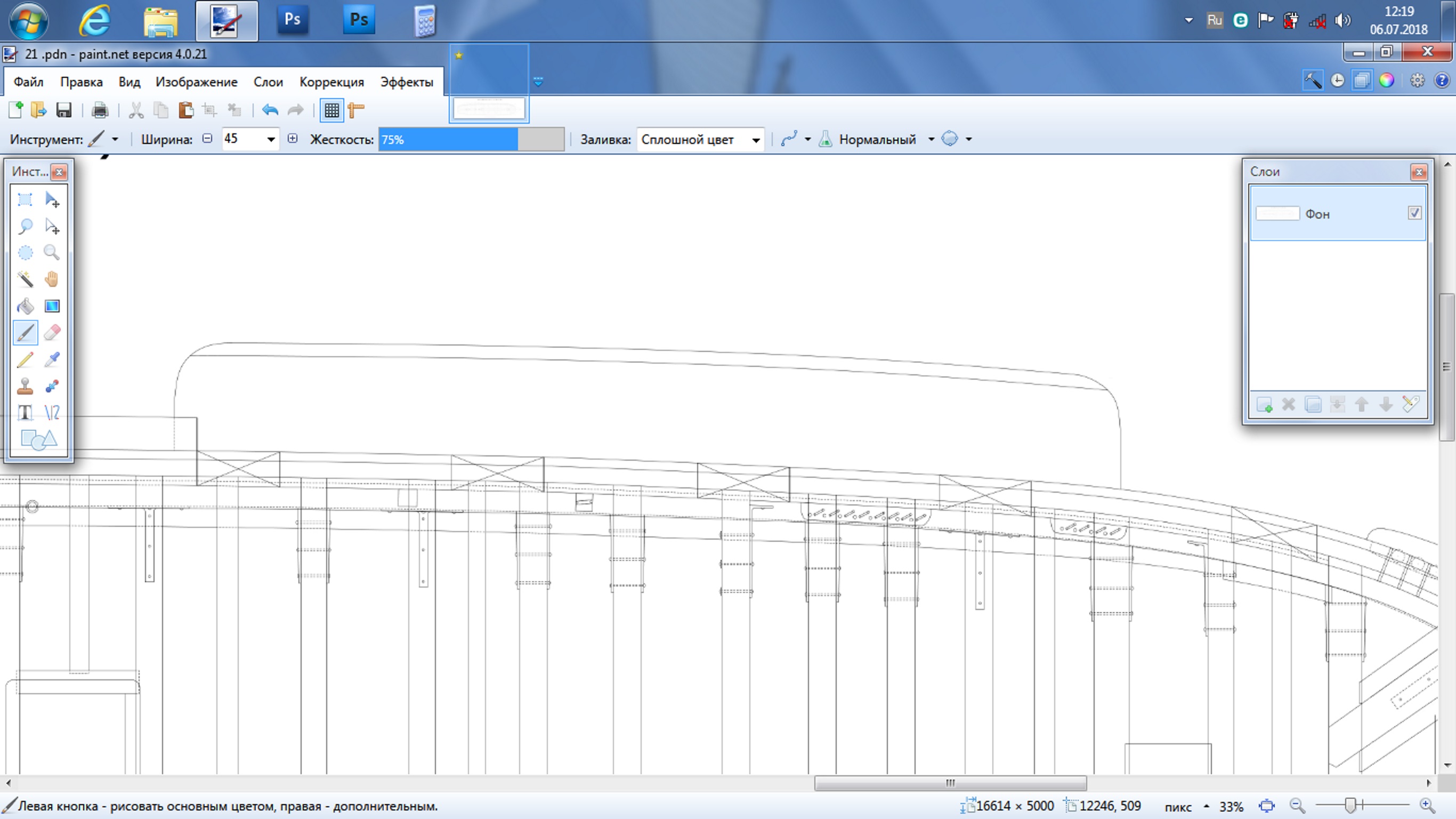Toggle the Layers window visibility
This screenshot has width=1456, height=819.
click(1362, 81)
